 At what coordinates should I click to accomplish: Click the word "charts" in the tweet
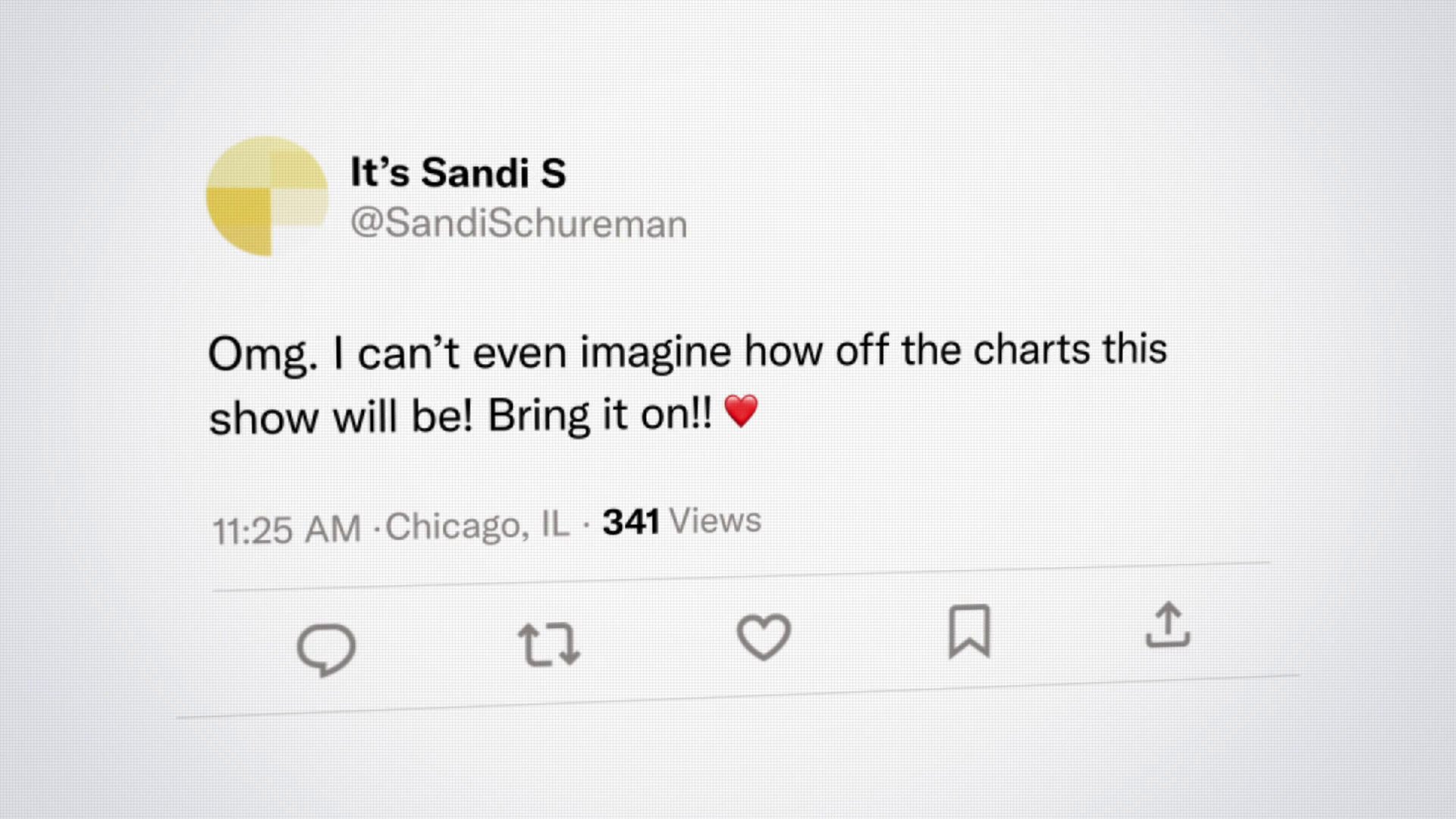[x=1031, y=350]
